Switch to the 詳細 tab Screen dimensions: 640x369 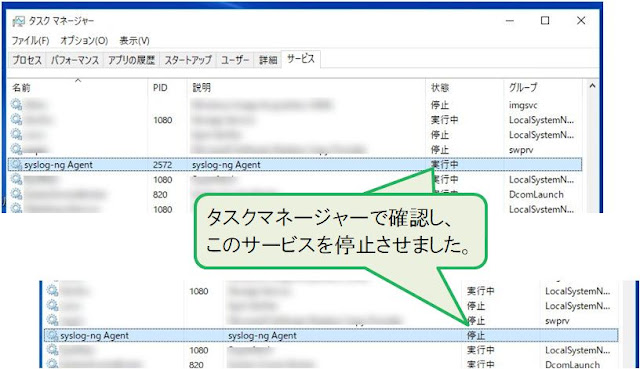click(268, 60)
